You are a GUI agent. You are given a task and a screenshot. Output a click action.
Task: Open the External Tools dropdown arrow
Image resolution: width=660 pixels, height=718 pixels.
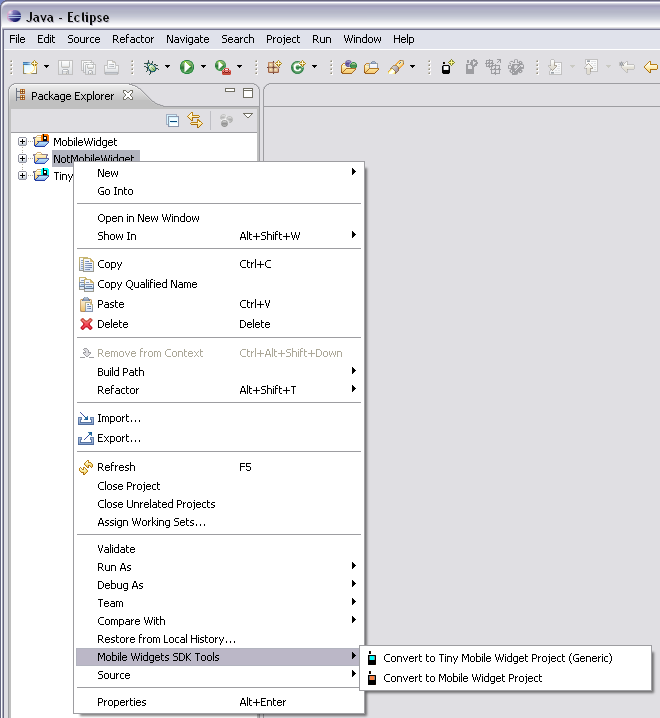[x=239, y=67]
